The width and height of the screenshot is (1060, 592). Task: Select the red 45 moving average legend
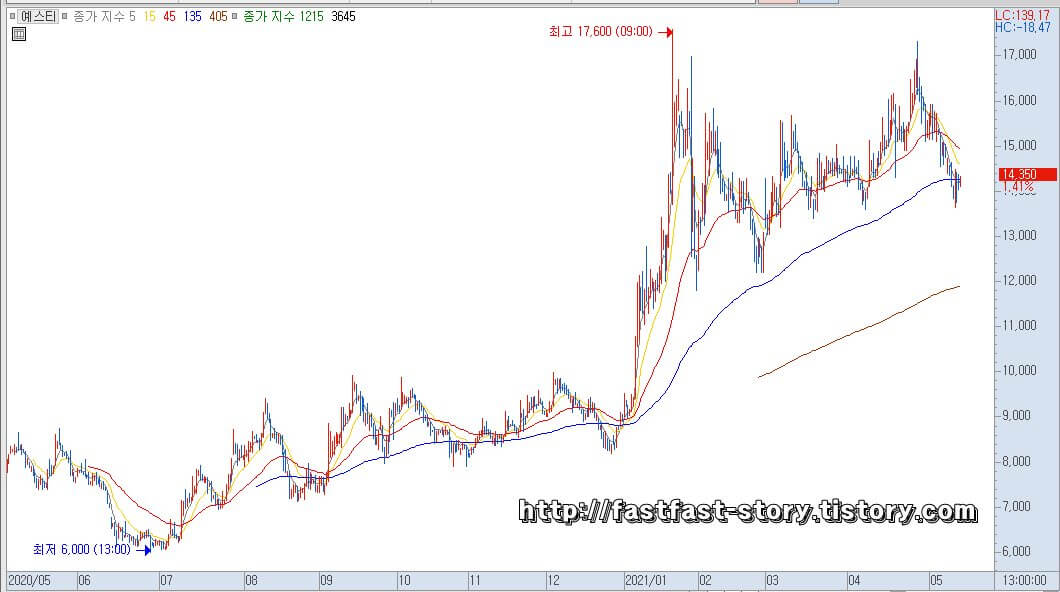(x=169, y=16)
